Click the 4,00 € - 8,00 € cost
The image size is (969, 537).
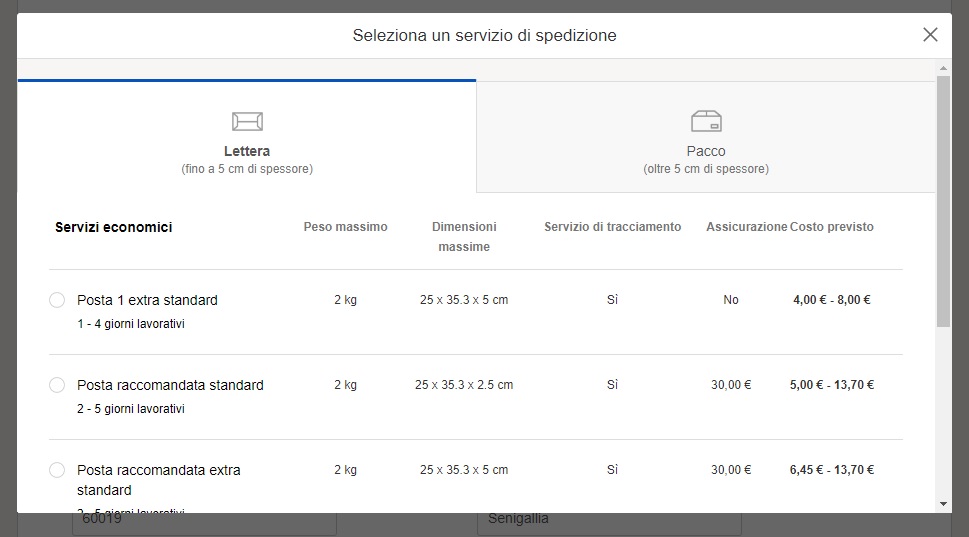click(832, 300)
